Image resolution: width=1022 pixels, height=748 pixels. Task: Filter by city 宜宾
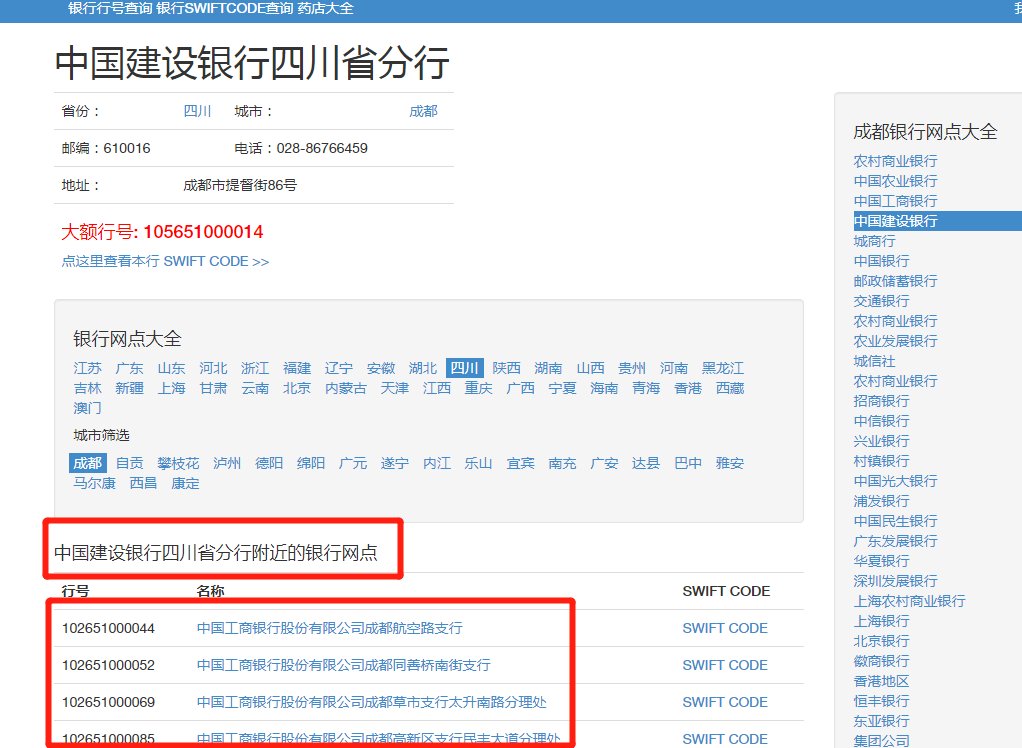click(x=520, y=463)
